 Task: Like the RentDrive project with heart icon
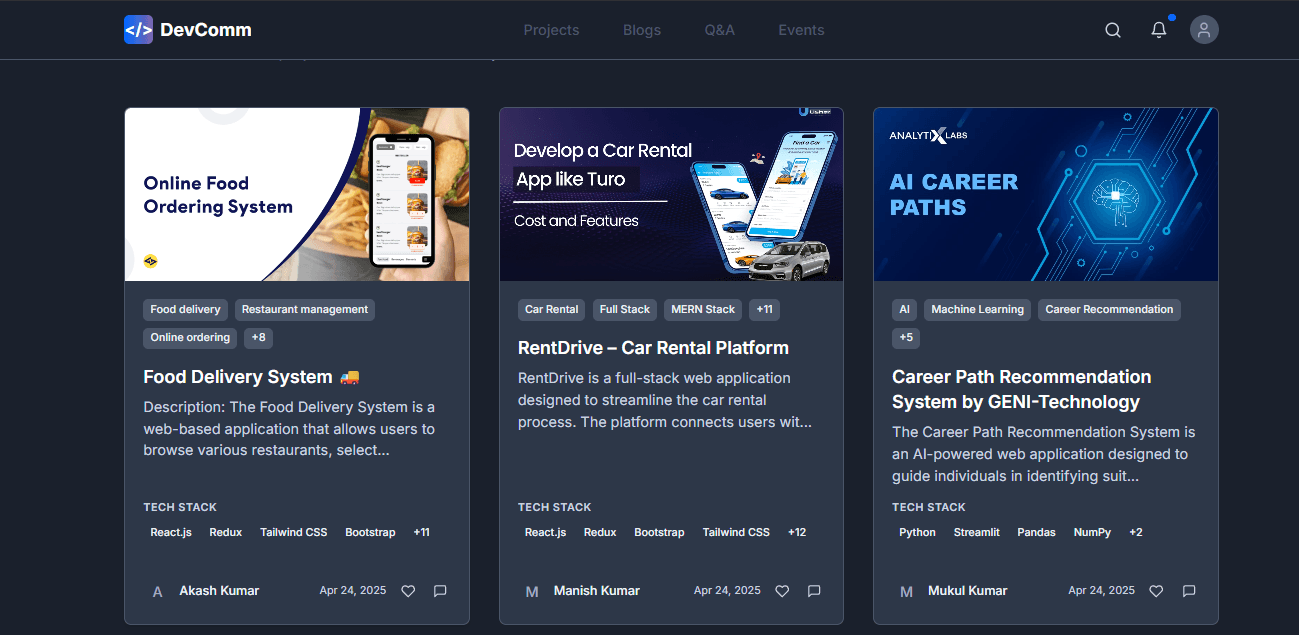782,591
